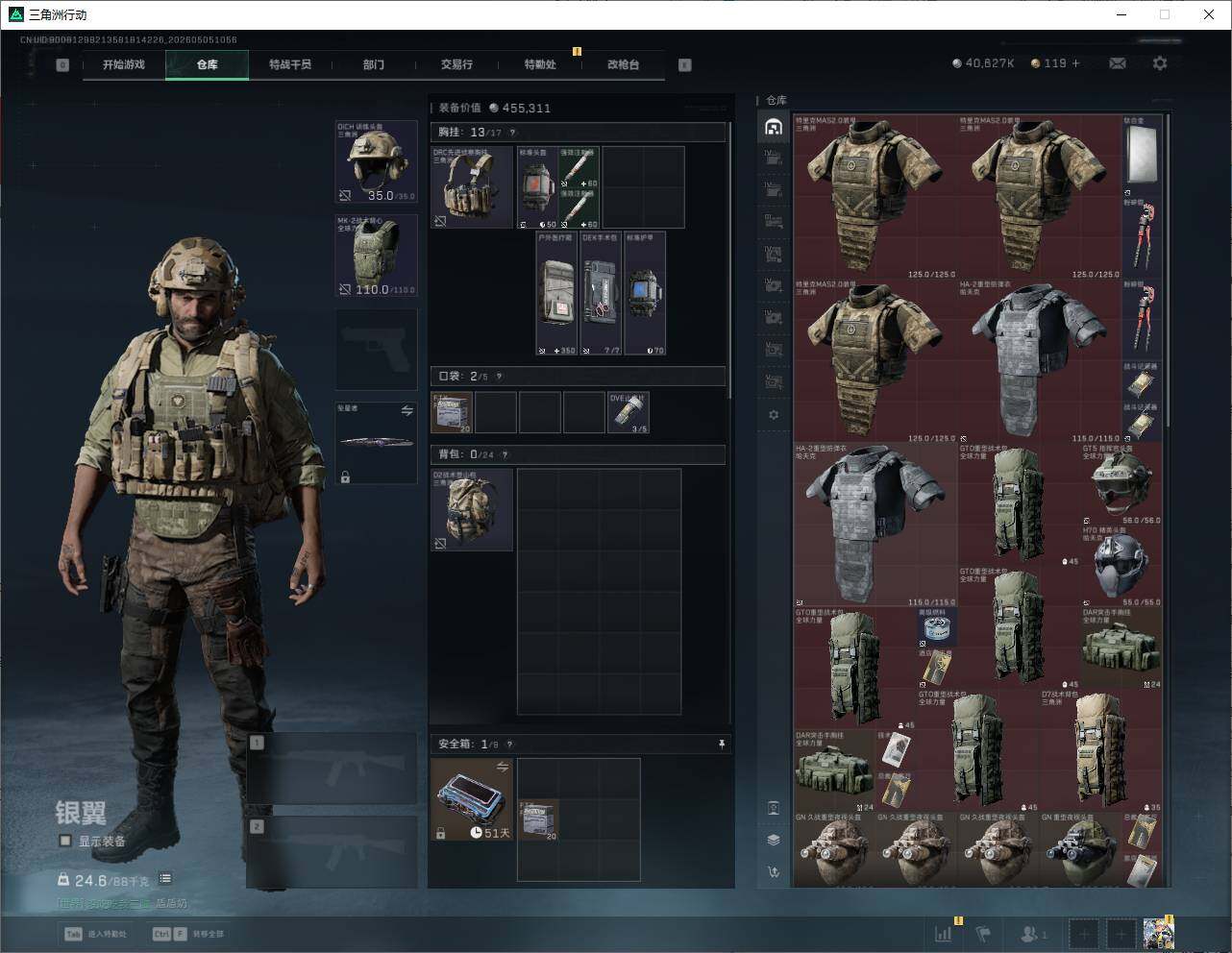Viewport: 1232px width, 953px height.
Task: Select the secure container case thumbnail
Action: click(x=472, y=799)
